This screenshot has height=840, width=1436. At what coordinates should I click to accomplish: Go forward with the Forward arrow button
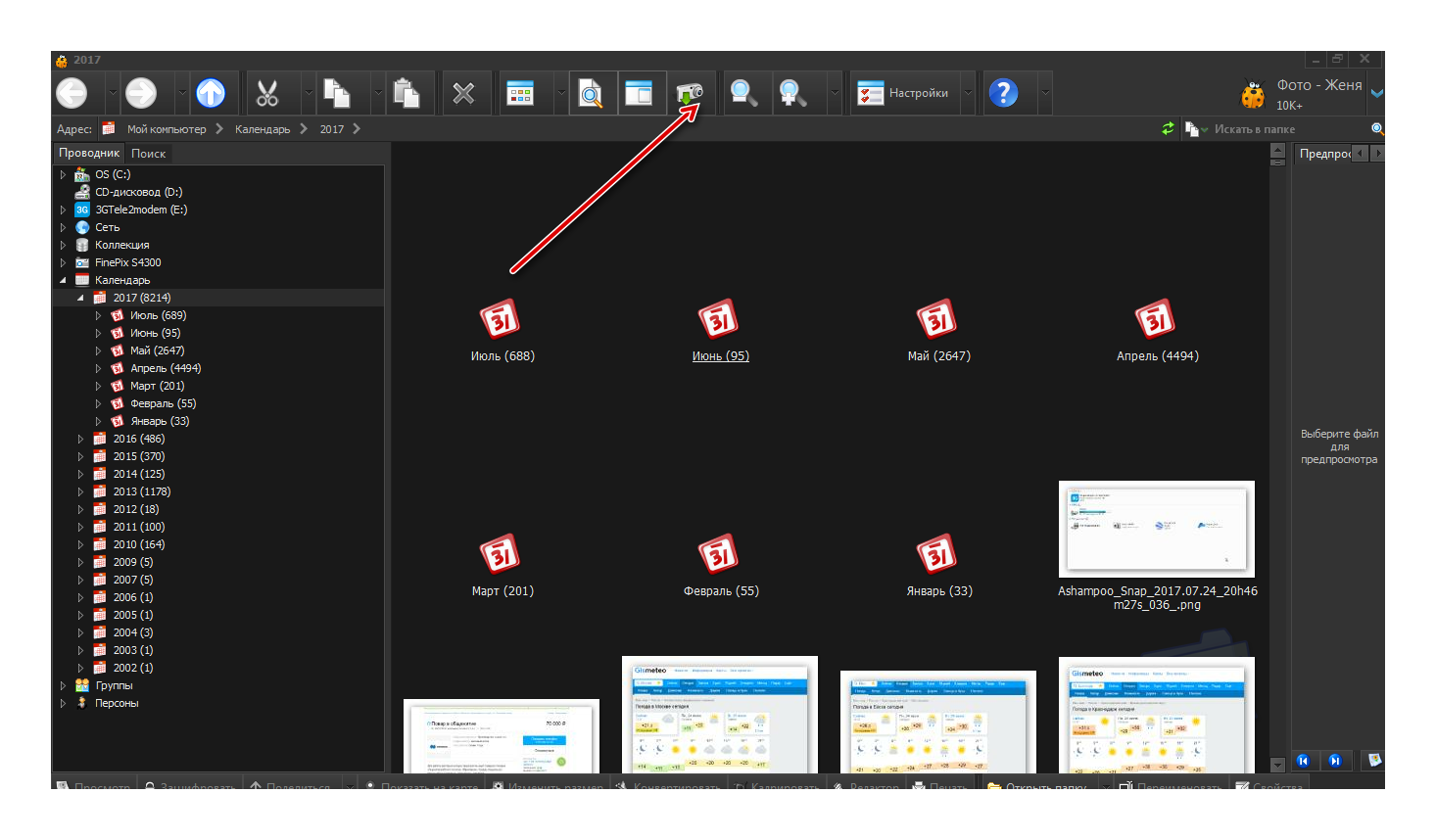[x=141, y=93]
